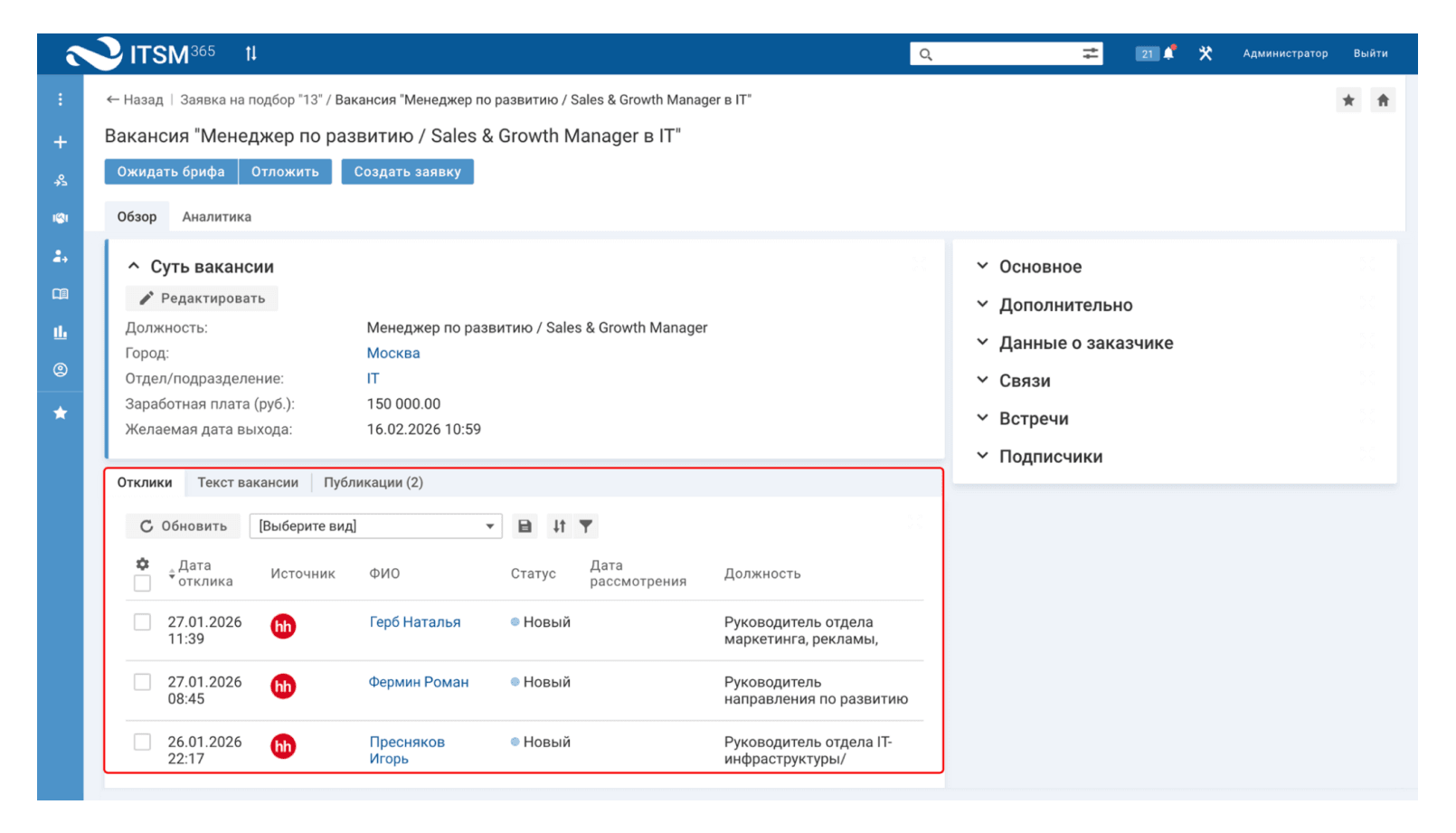This screenshot has height=833, width=1456.
Task: Switch to the "Аналитика" tab
Action: (x=216, y=217)
